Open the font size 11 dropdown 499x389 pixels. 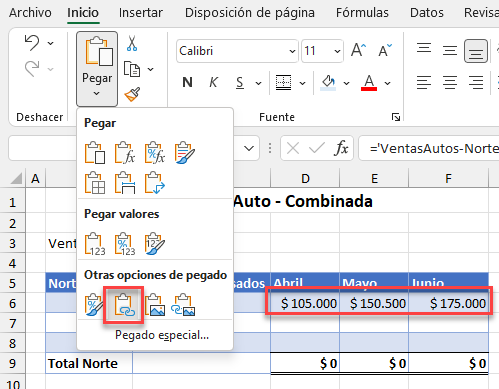(337, 51)
